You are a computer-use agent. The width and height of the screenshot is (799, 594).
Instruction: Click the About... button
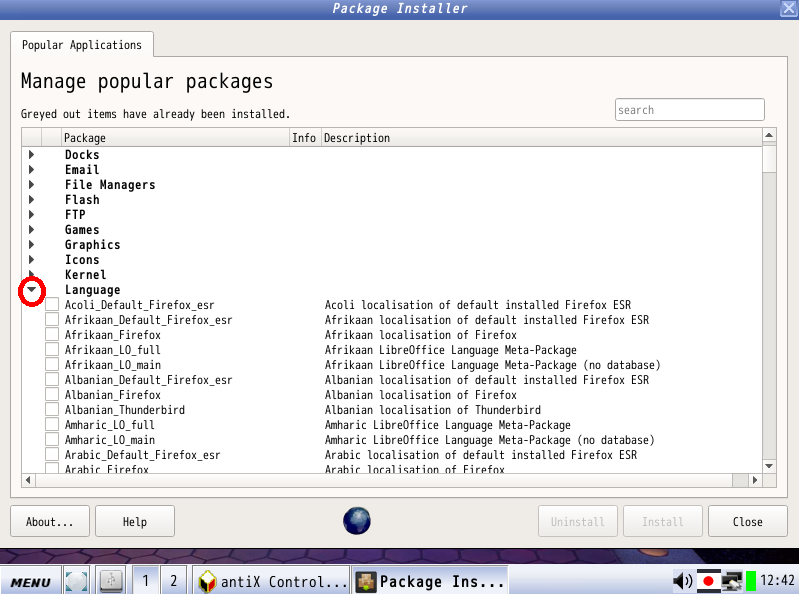click(50, 521)
